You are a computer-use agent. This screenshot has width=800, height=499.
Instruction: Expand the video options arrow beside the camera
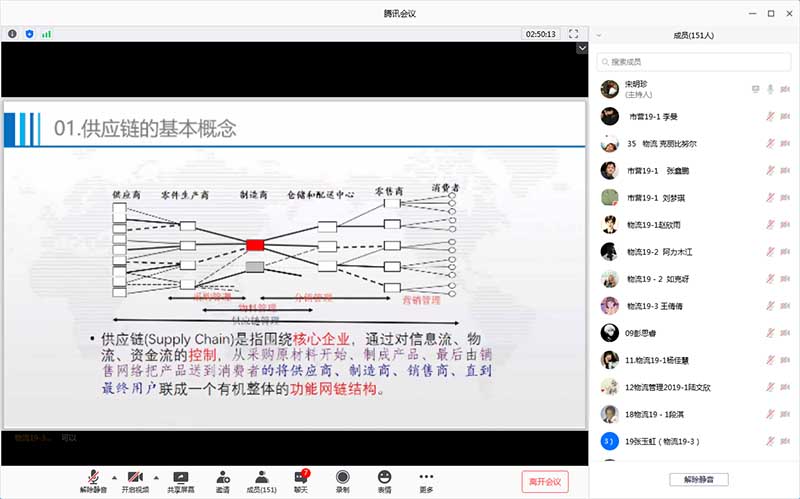(x=155, y=476)
